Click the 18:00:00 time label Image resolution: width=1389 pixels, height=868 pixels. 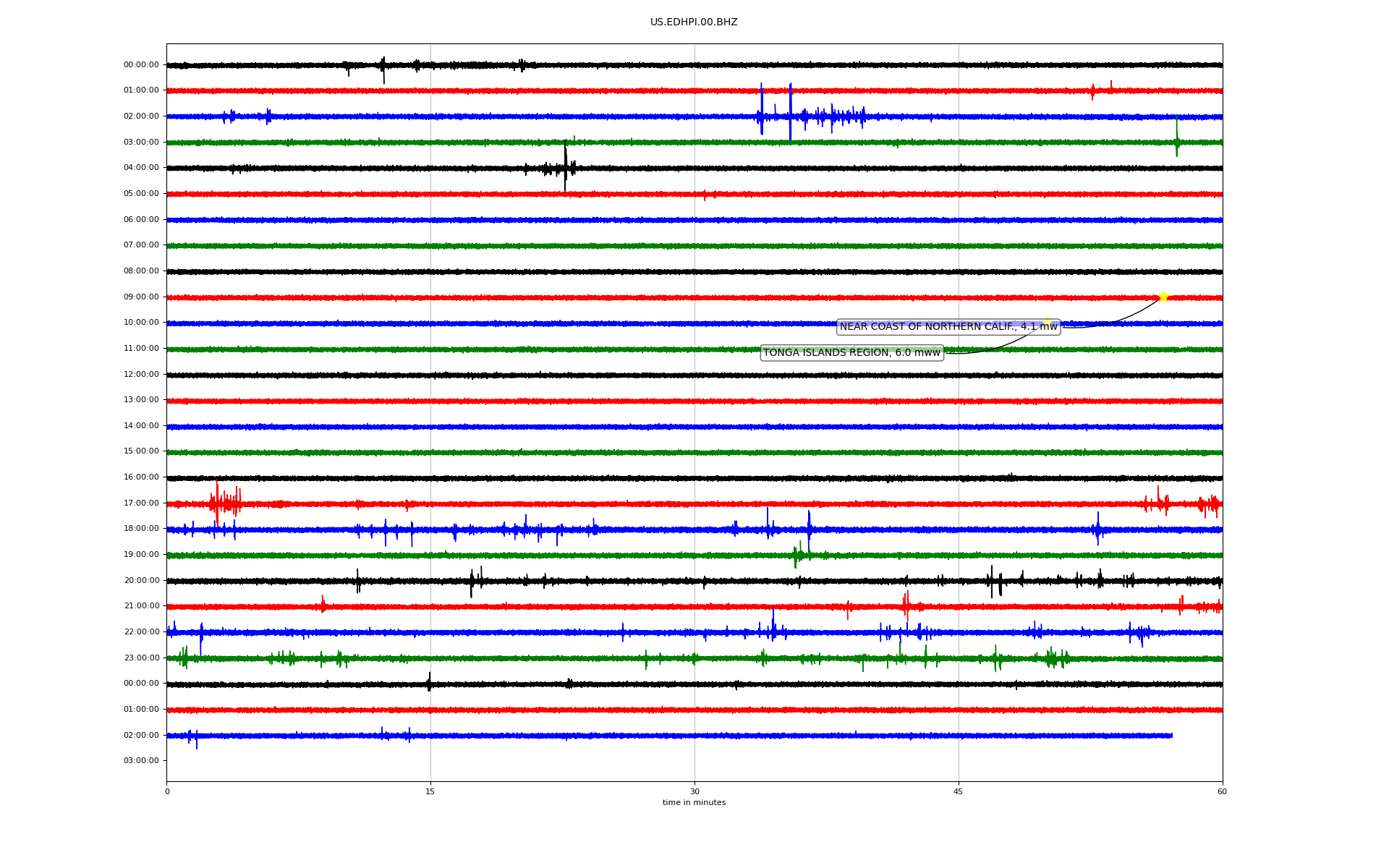(141, 529)
